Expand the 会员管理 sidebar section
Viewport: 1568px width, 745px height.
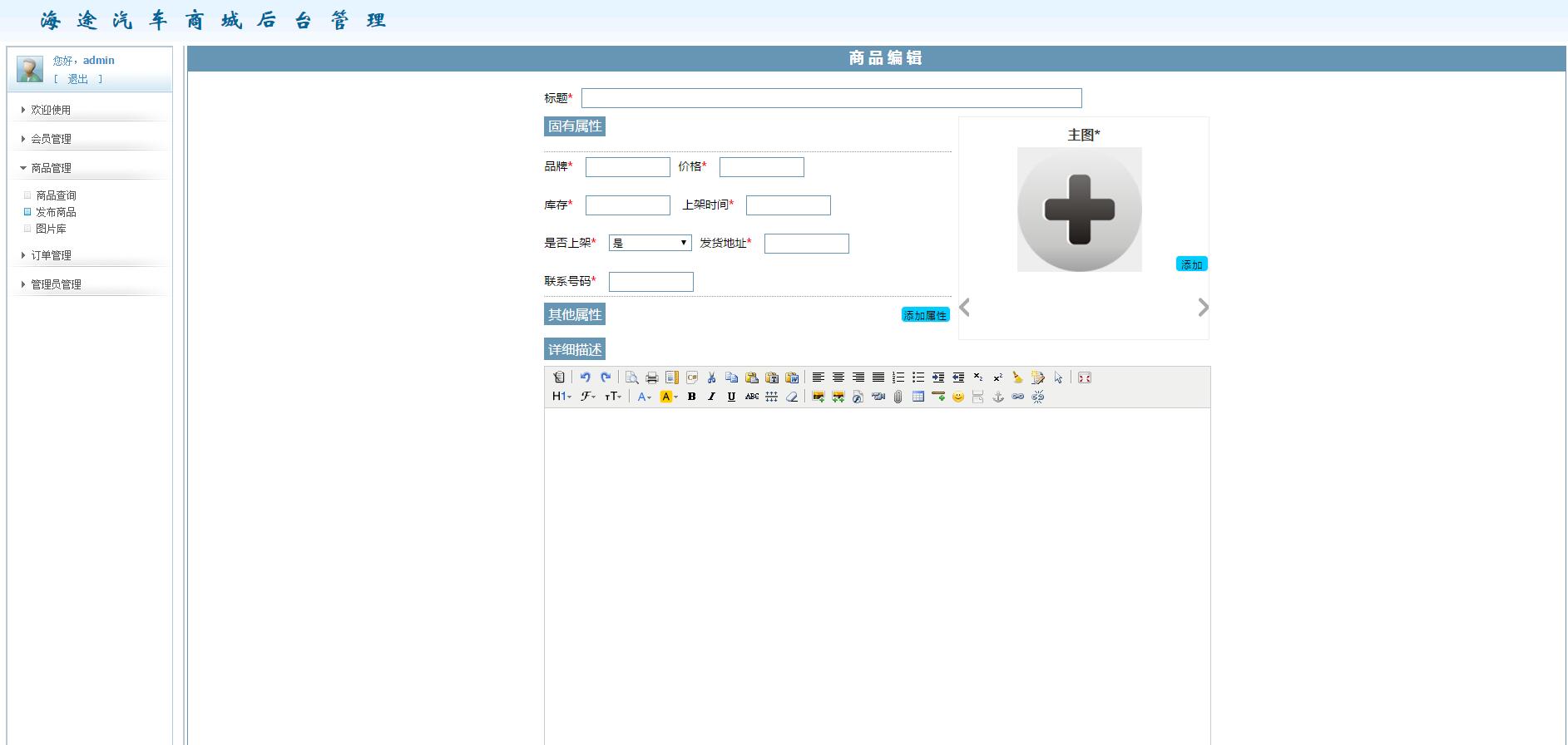click(51, 139)
